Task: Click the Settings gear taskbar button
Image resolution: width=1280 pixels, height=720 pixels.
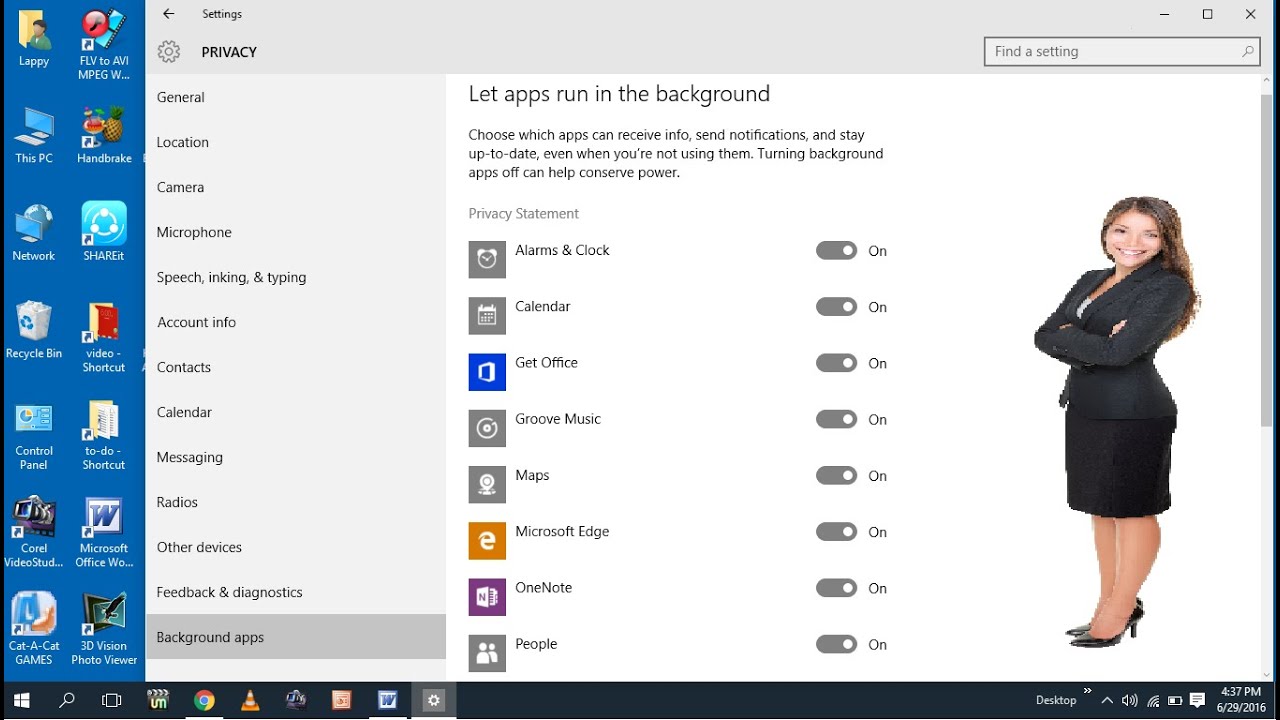Action: 434,700
